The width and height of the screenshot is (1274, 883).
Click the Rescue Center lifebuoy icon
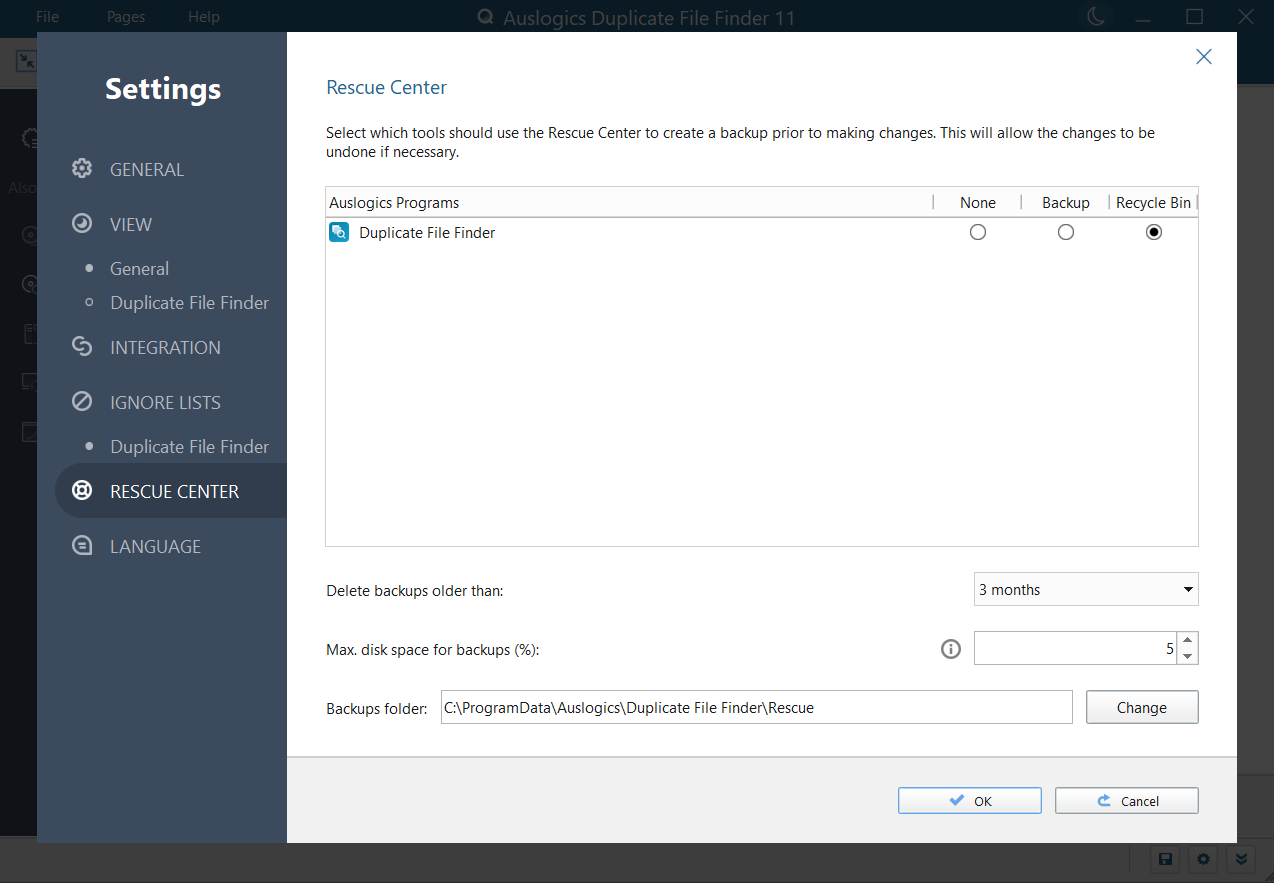tap(82, 491)
